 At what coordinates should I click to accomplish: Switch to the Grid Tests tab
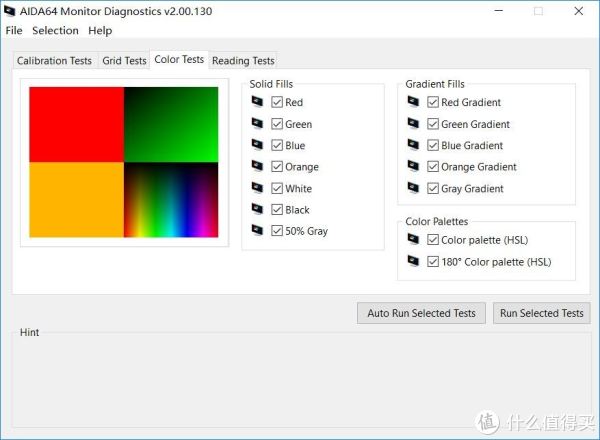click(x=124, y=60)
